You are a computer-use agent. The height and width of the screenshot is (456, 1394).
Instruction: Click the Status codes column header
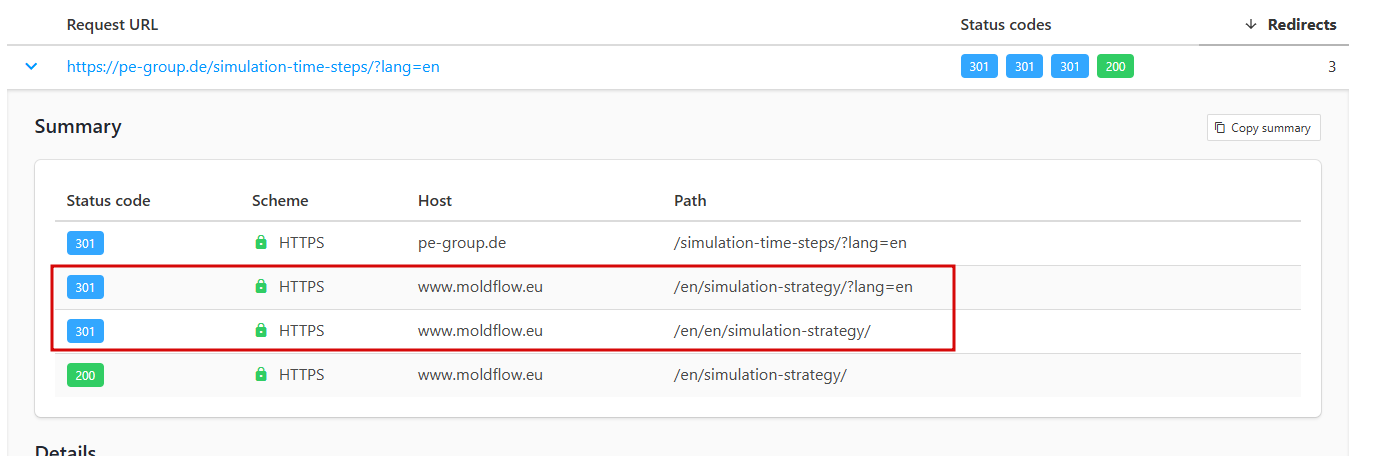pyautogui.click(x=1005, y=25)
